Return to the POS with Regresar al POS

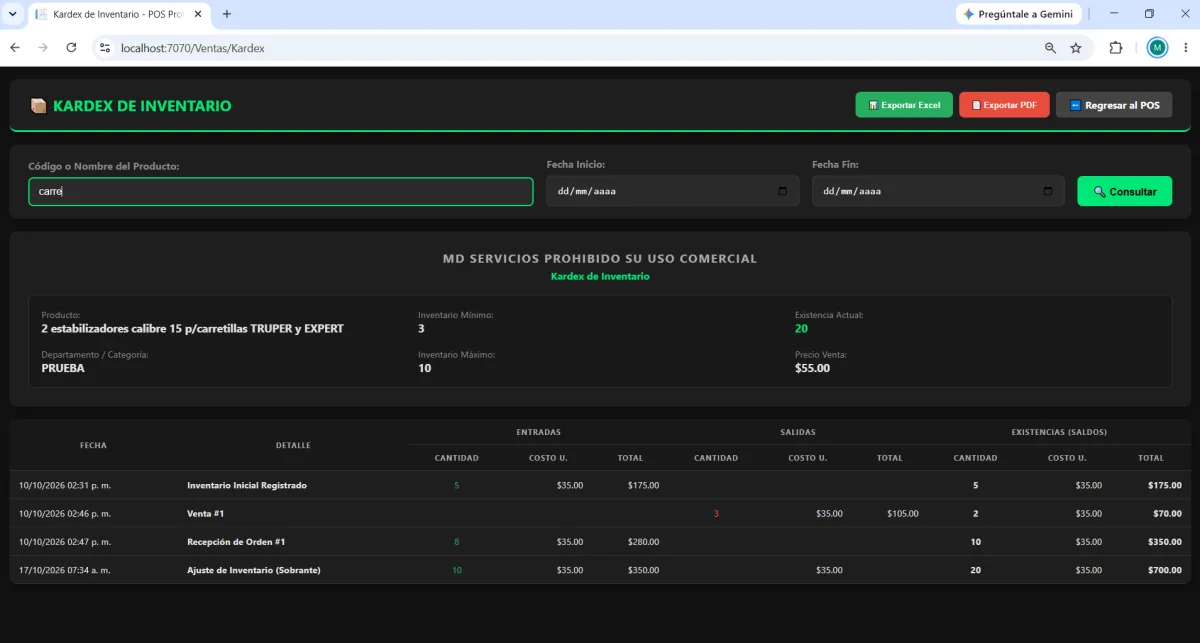tap(1114, 105)
